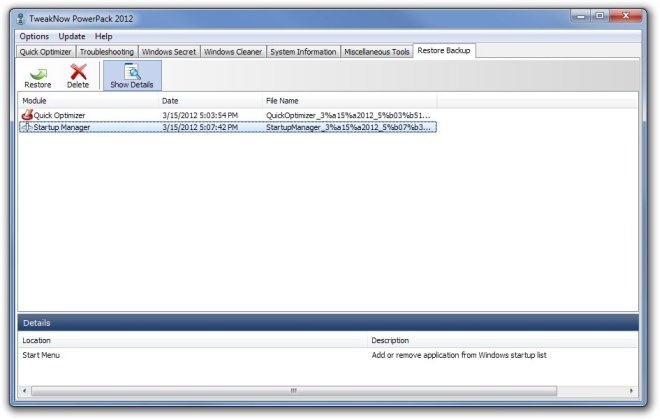Switch to the Windows Cleaner tab

pos(233,52)
